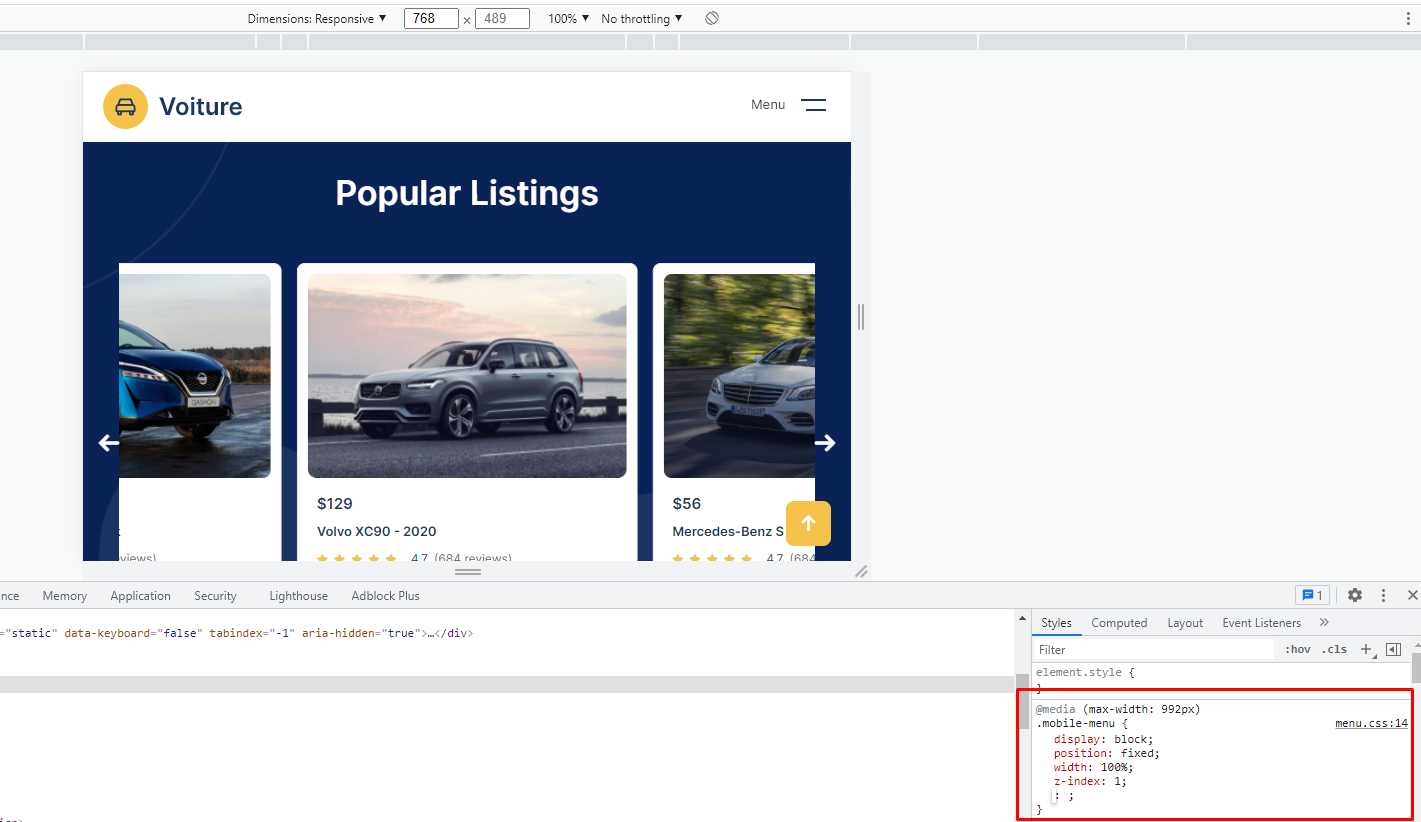Select the Event Listeners tab
The image size is (1421, 822).
[x=1262, y=623]
